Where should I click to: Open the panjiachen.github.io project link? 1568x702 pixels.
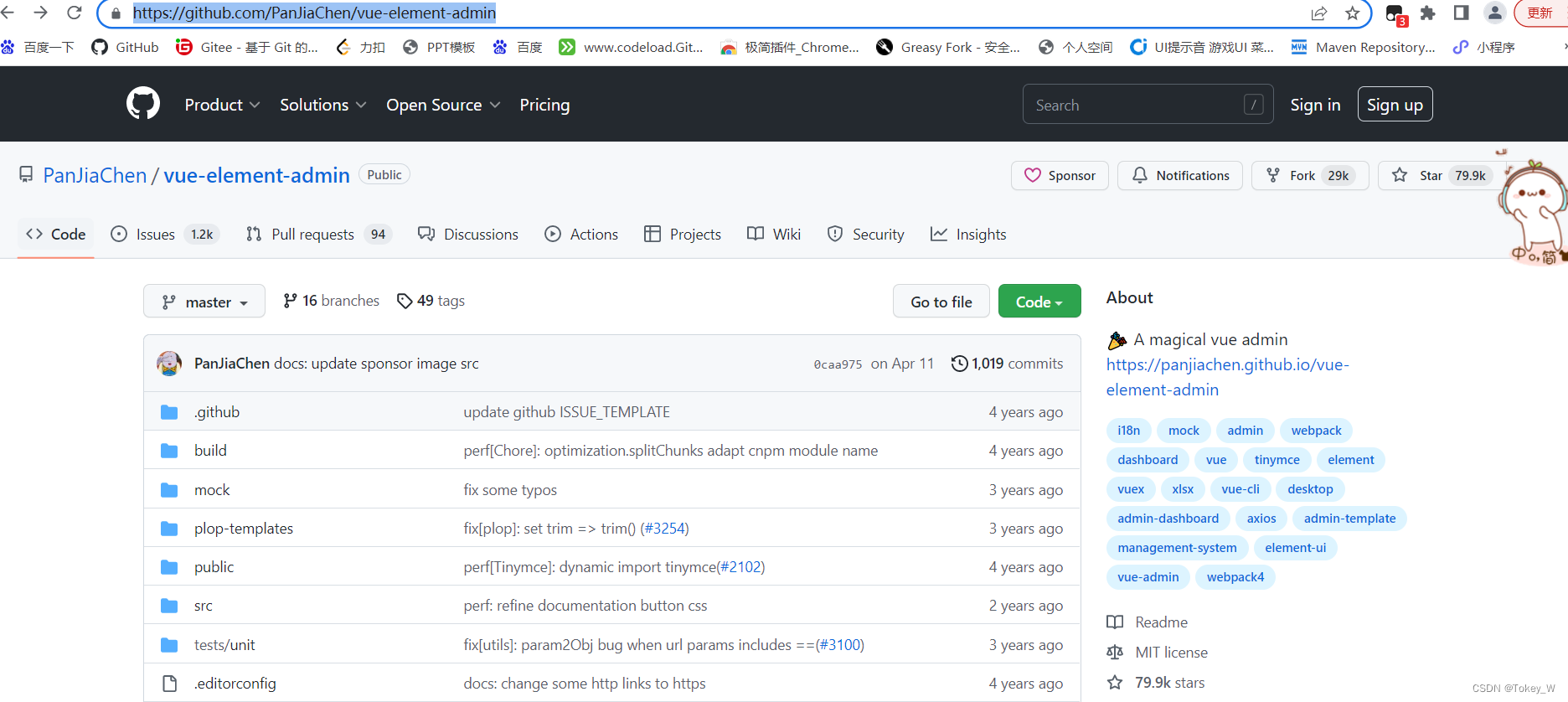(x=1227, y=377)
